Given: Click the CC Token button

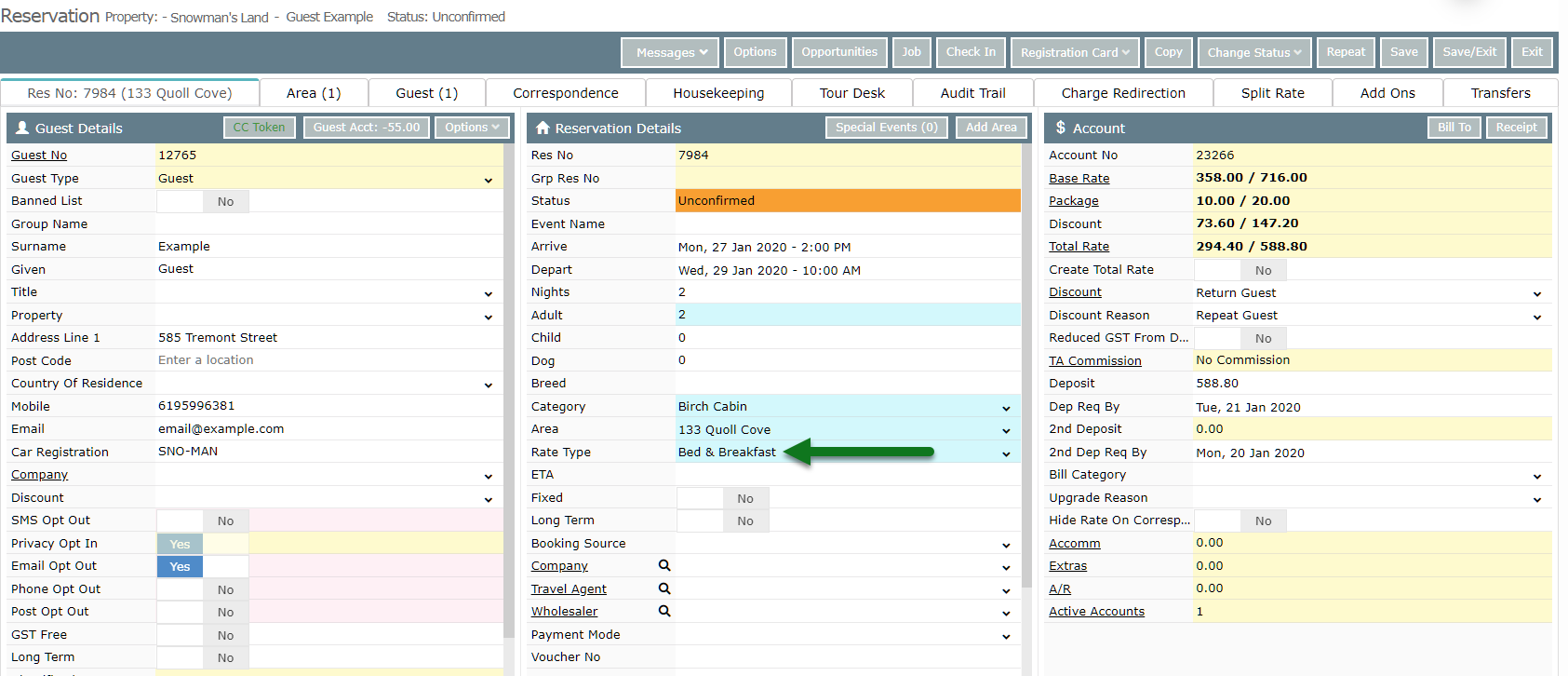Looking at the screenshot, I should click(x=260, y=128).
